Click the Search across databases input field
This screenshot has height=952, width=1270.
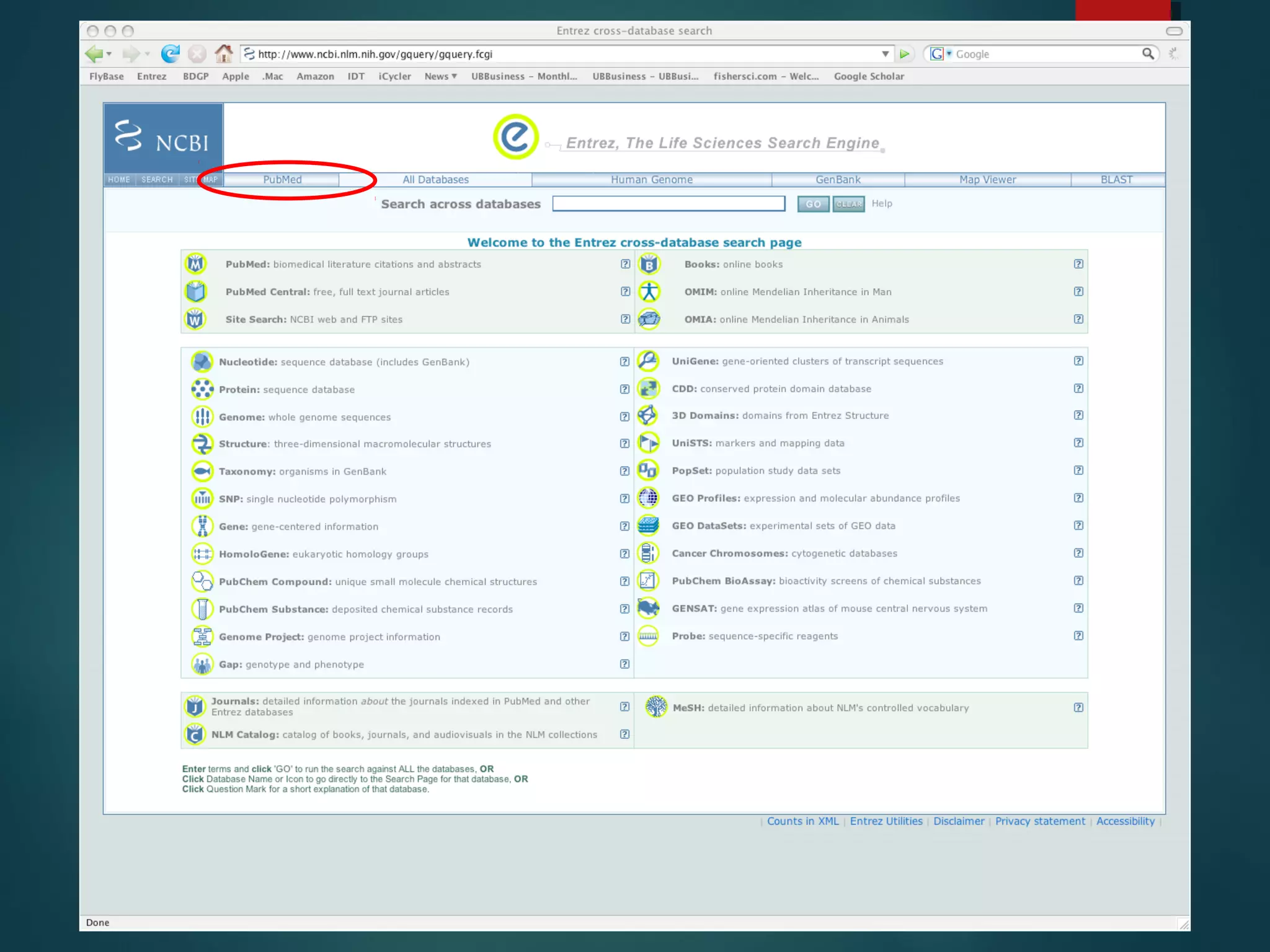tap(668, 204)
